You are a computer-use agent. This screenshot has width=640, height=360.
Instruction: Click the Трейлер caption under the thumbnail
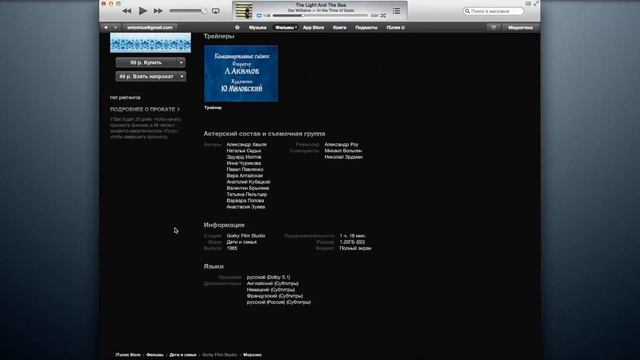click(213, 108)
